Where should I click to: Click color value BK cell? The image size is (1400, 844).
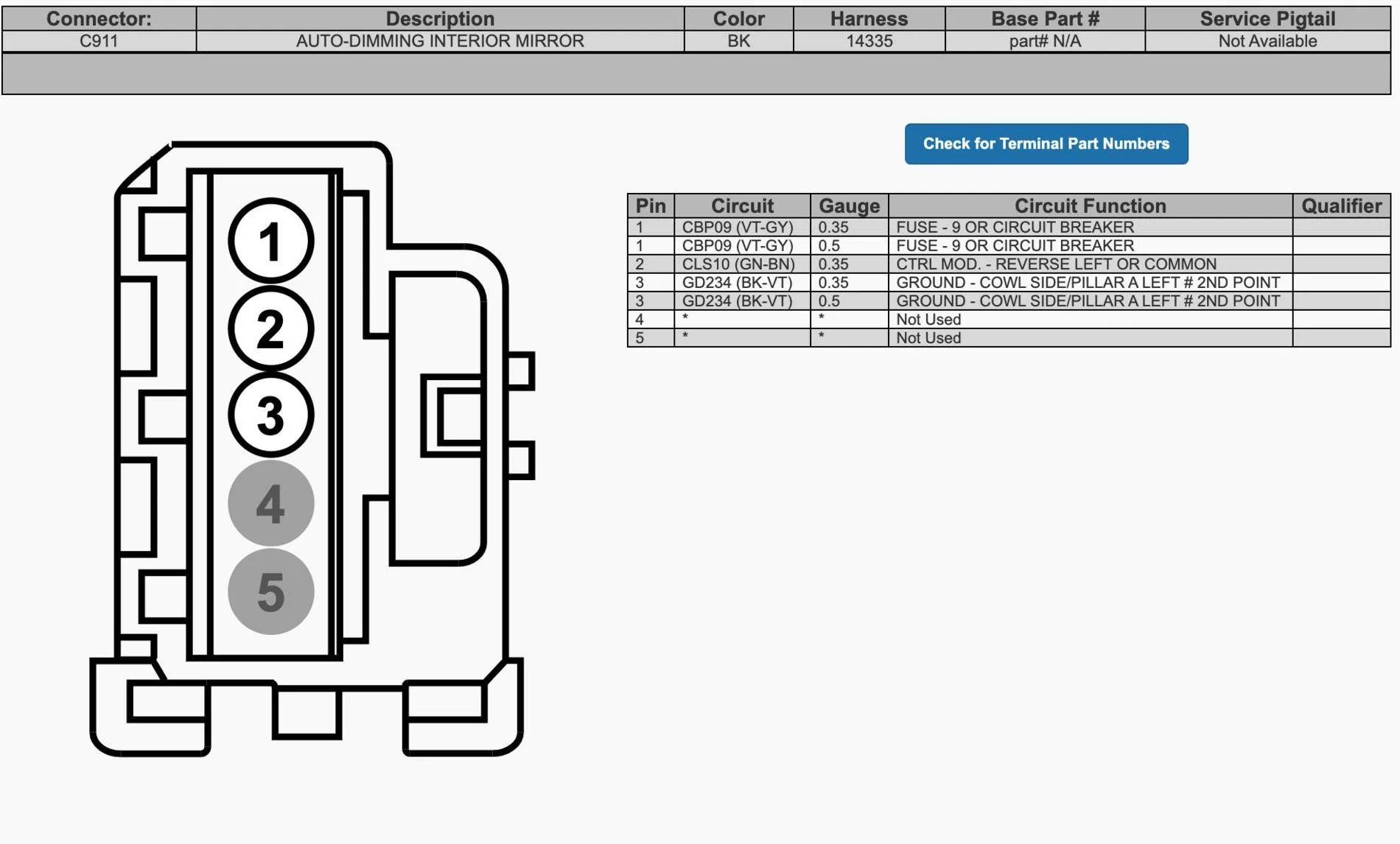739,41
